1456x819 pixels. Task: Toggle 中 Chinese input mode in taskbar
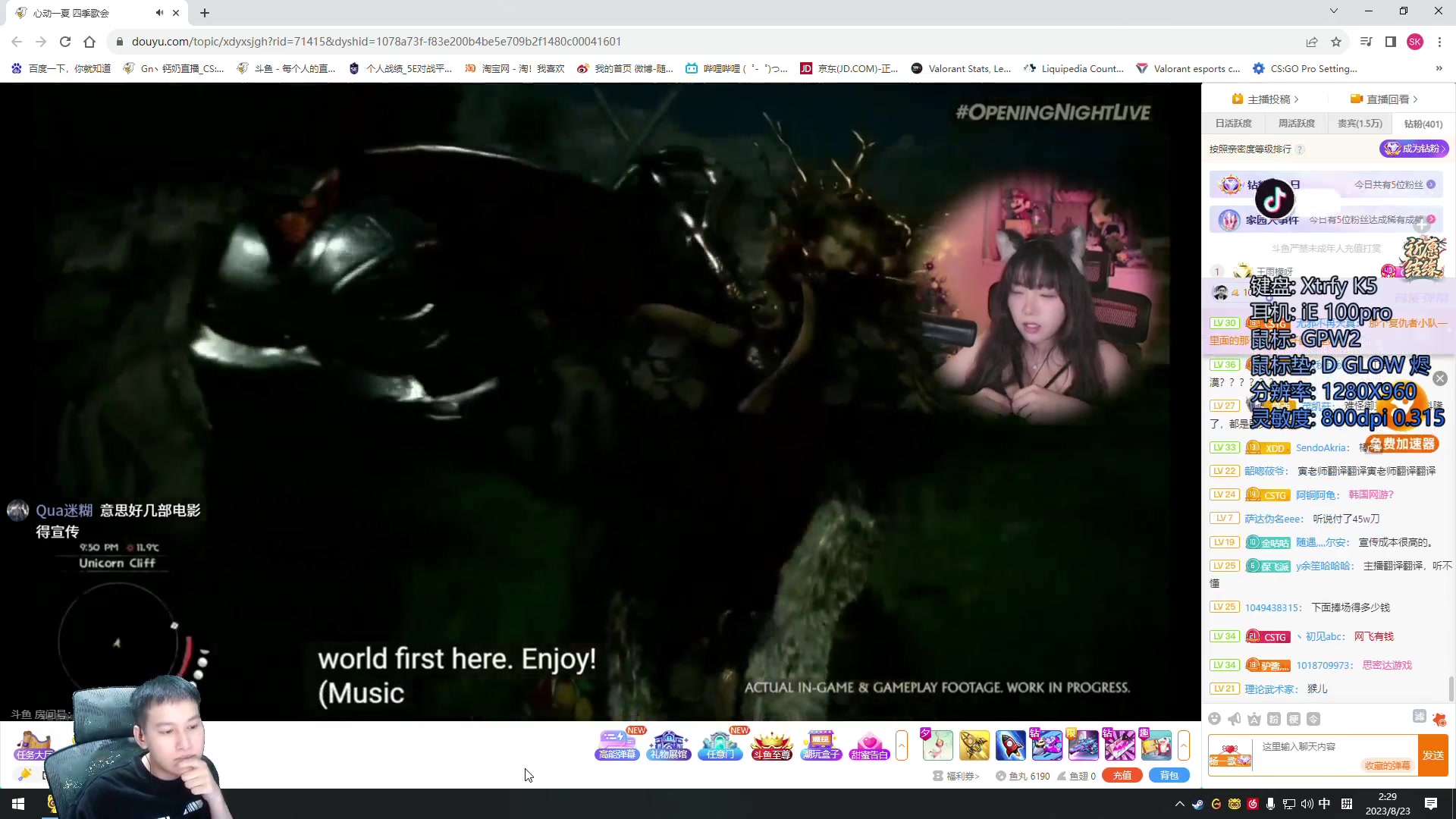tap(1324, 804)
